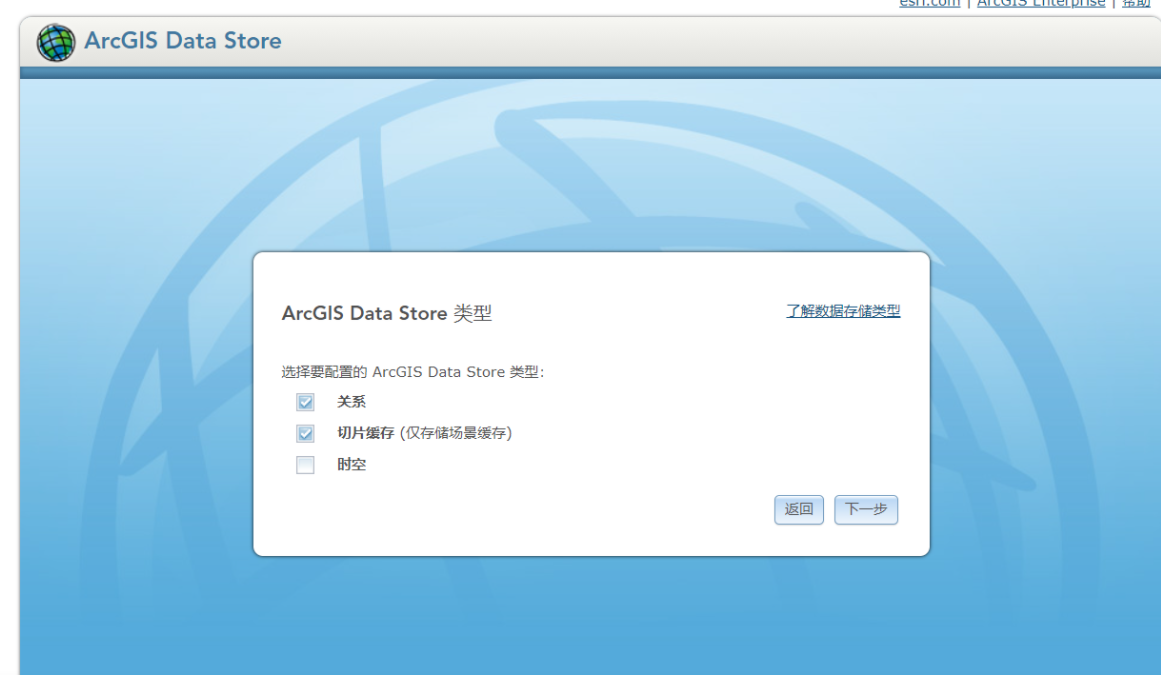
Task: Uncheck the 切片缓存 data store type
Action: [x=305, y=433]
